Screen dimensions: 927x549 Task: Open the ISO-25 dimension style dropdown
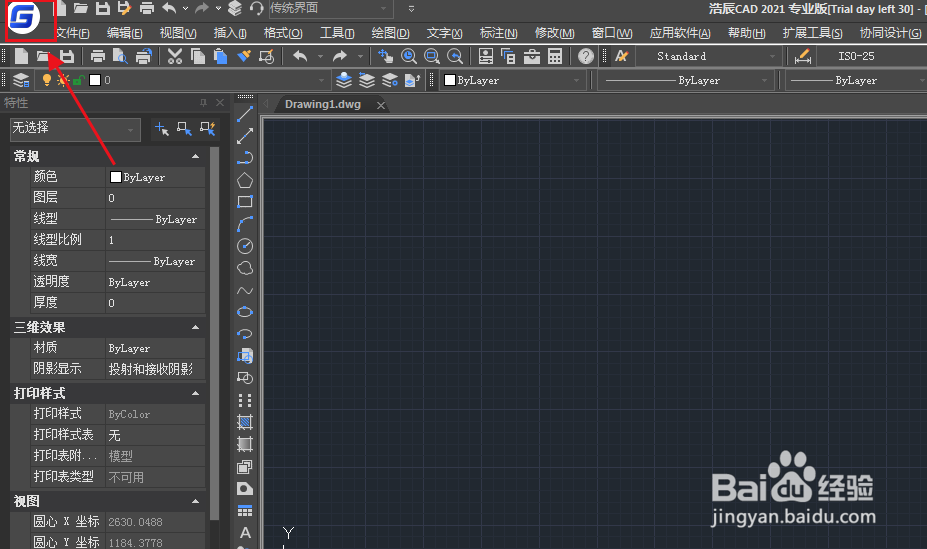pyautogui.click(x=872, y=56)
